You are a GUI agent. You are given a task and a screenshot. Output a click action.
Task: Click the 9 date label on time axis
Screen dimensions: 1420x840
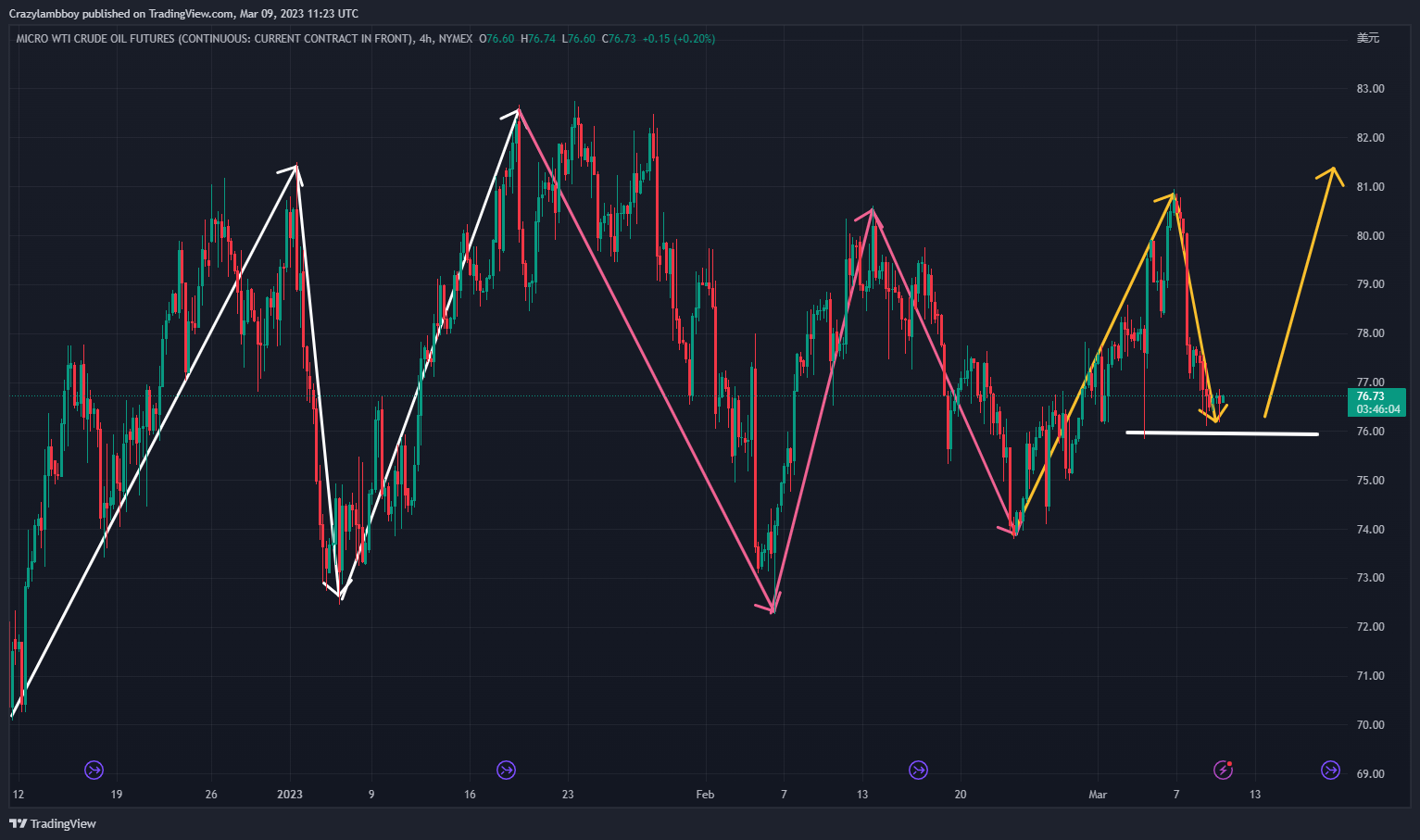(x=371, y=795)
